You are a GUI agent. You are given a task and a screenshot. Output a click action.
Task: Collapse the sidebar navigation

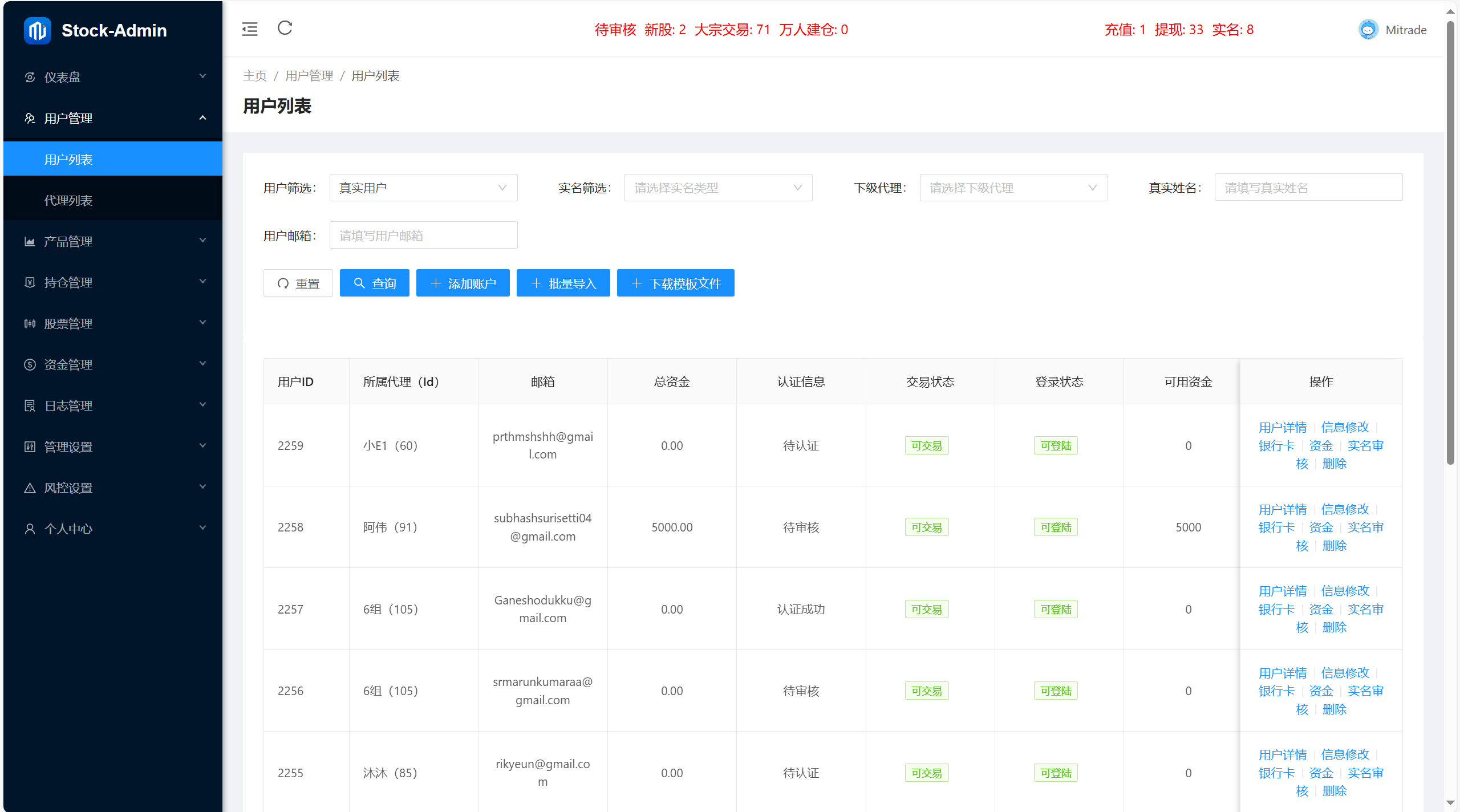(x=249, y=29)
